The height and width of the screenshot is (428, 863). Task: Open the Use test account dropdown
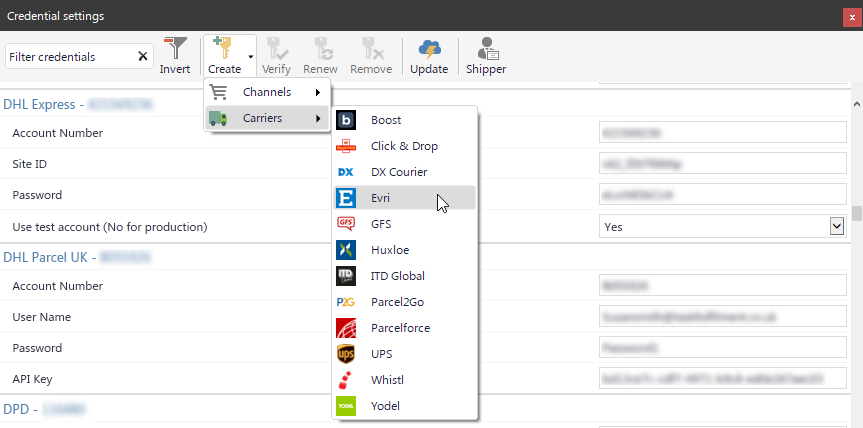[x=837, y=227]
